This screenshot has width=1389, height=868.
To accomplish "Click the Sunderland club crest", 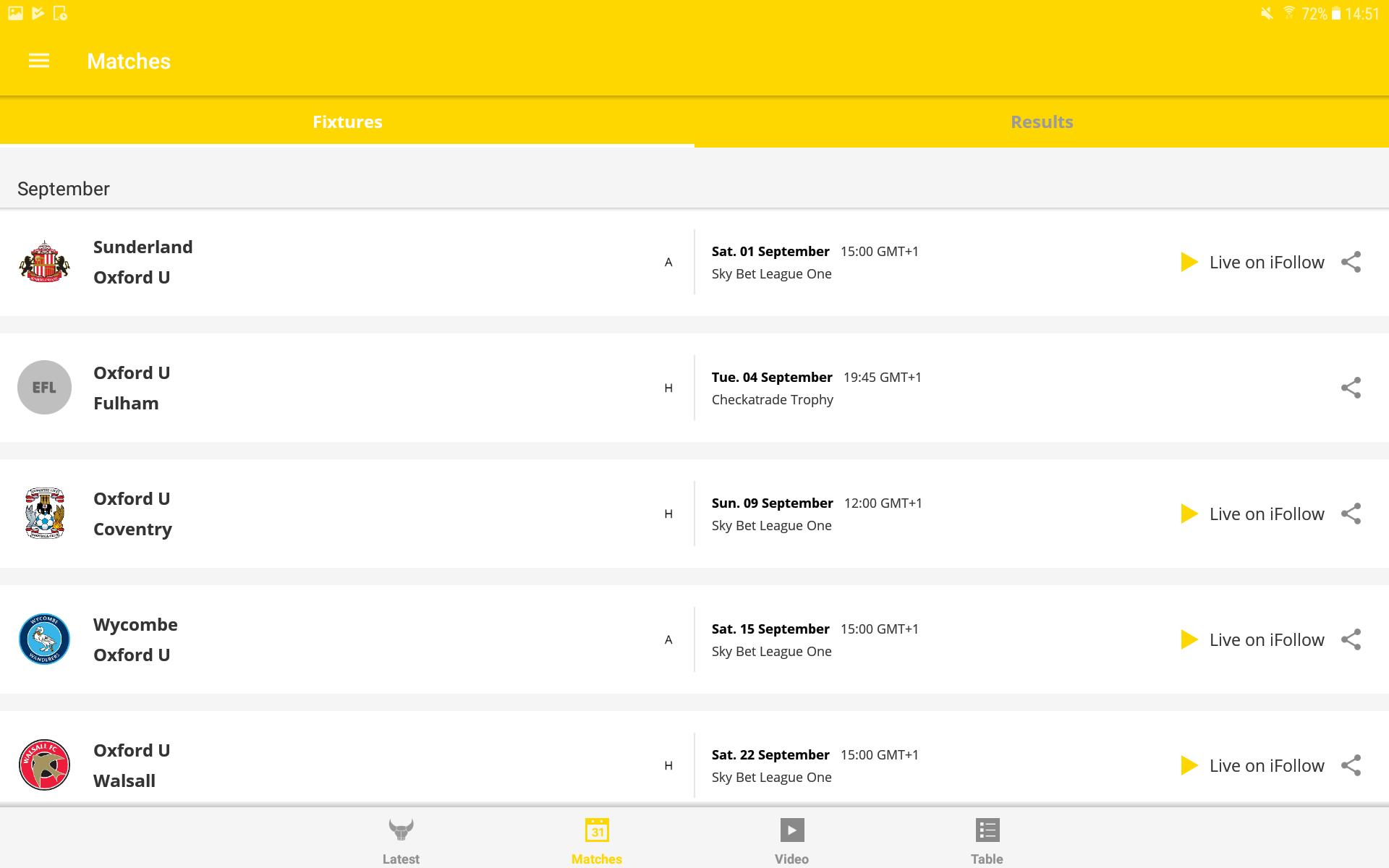I will (x=44, y=261).
